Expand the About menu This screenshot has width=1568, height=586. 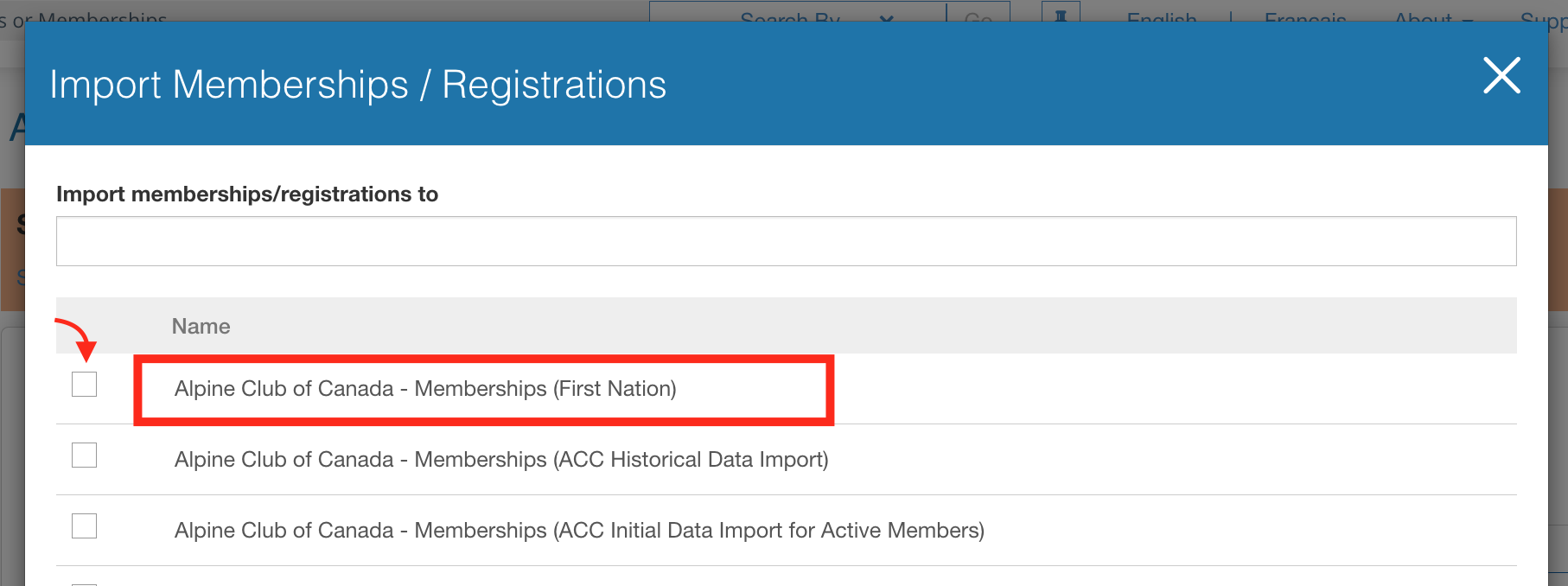tap(1433, 17)
